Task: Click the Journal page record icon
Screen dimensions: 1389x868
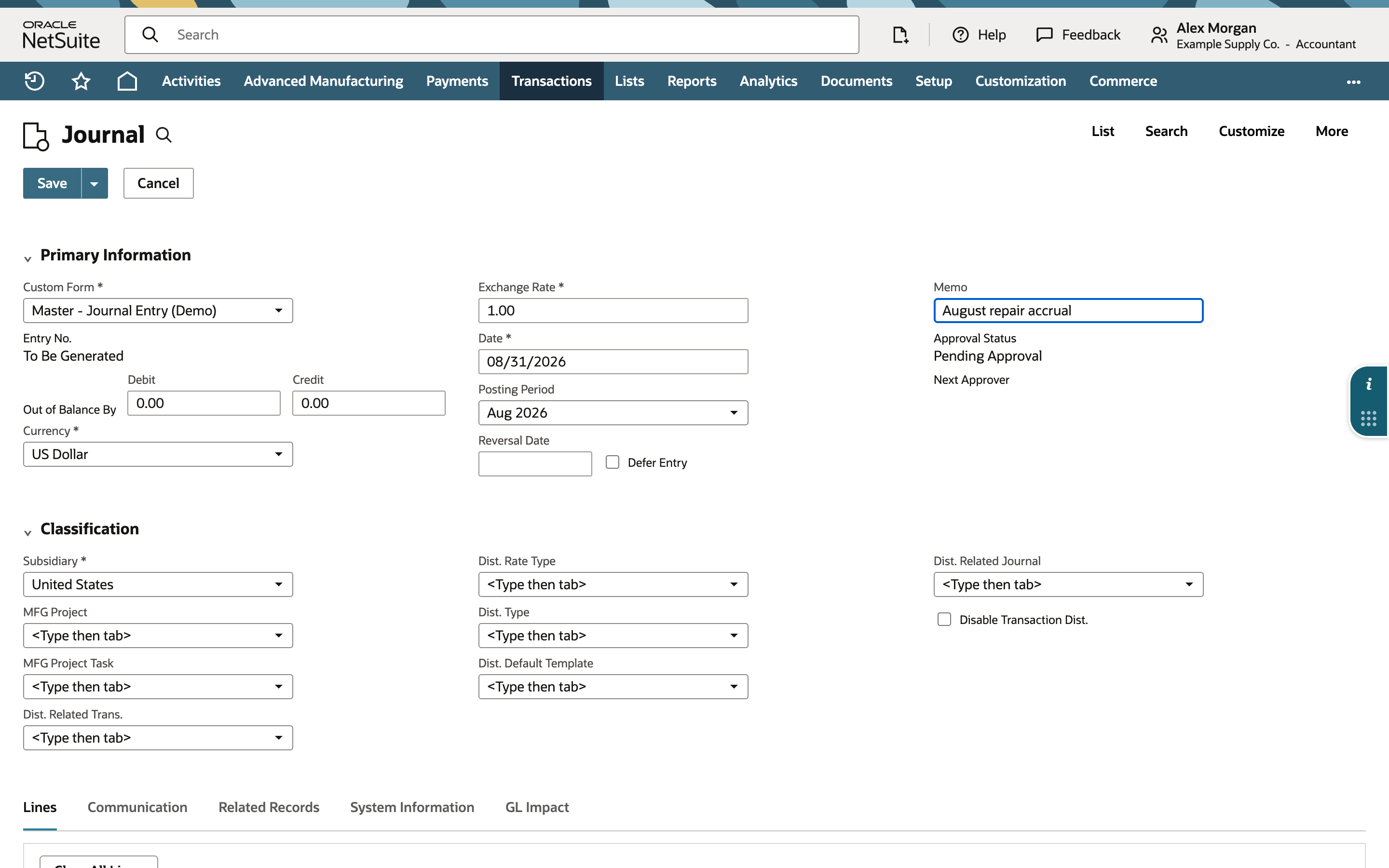Action: point(36,136)
